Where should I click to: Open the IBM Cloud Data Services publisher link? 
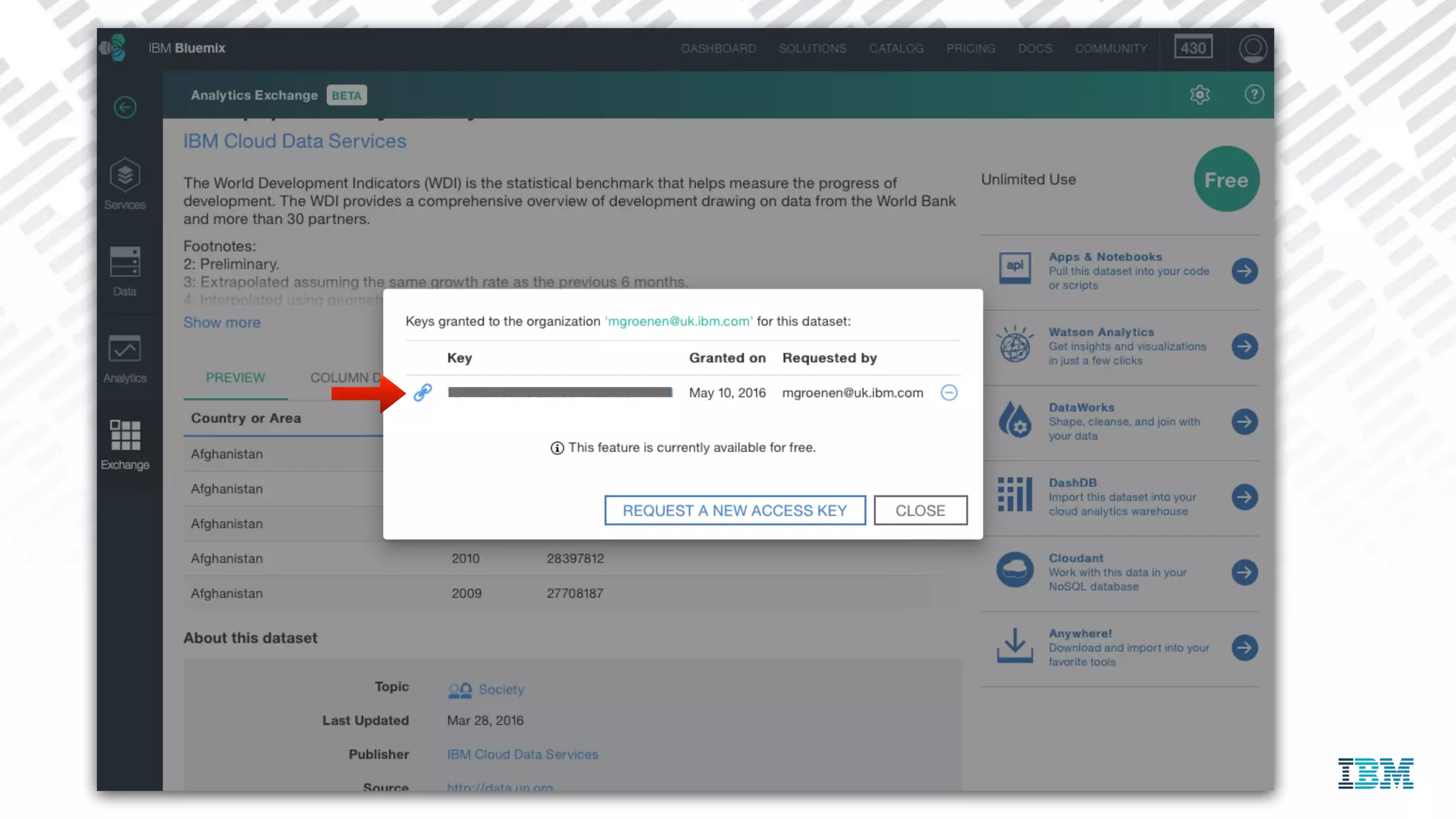(523, 754)
